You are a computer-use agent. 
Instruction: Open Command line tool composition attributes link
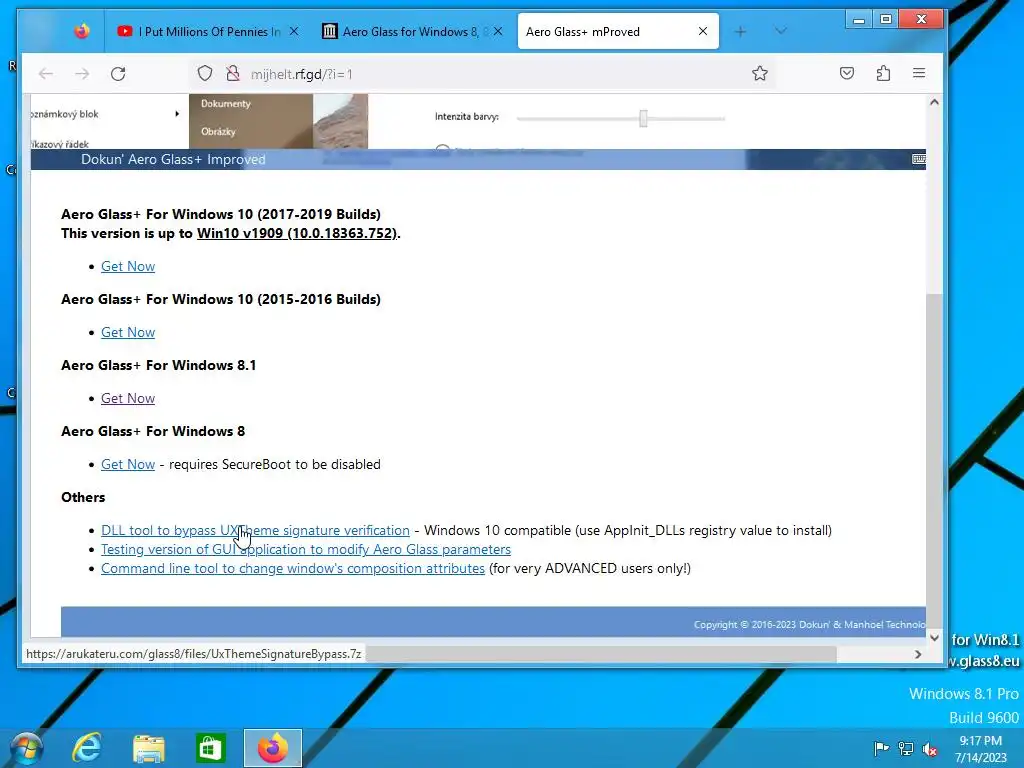click(x=293, y=568)
